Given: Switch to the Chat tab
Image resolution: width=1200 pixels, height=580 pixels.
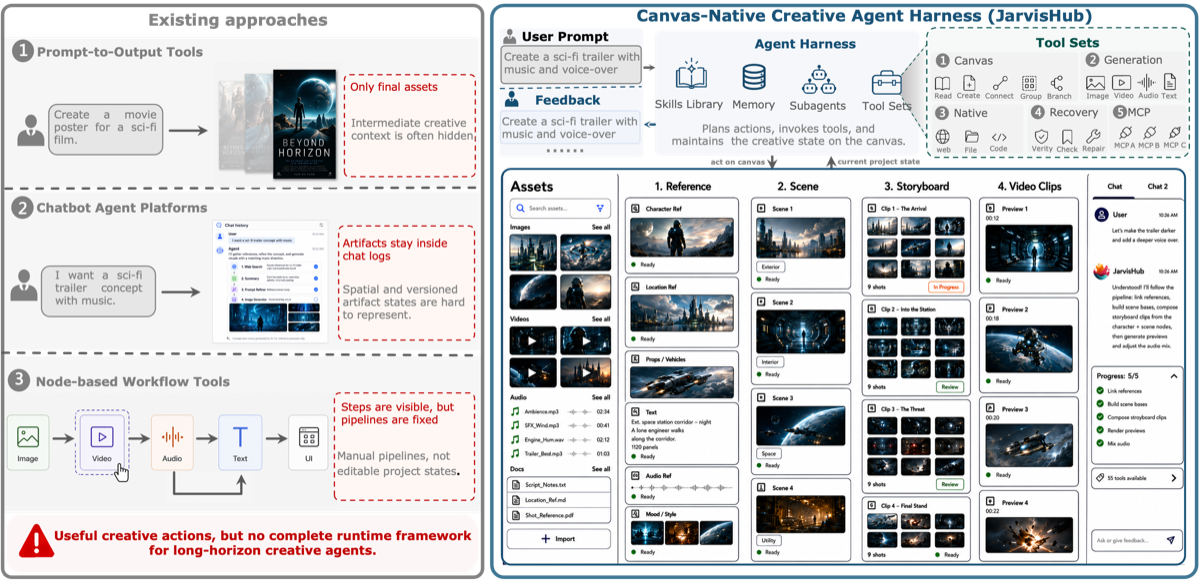Looking at the screenshot, I should click(1114, 186).
